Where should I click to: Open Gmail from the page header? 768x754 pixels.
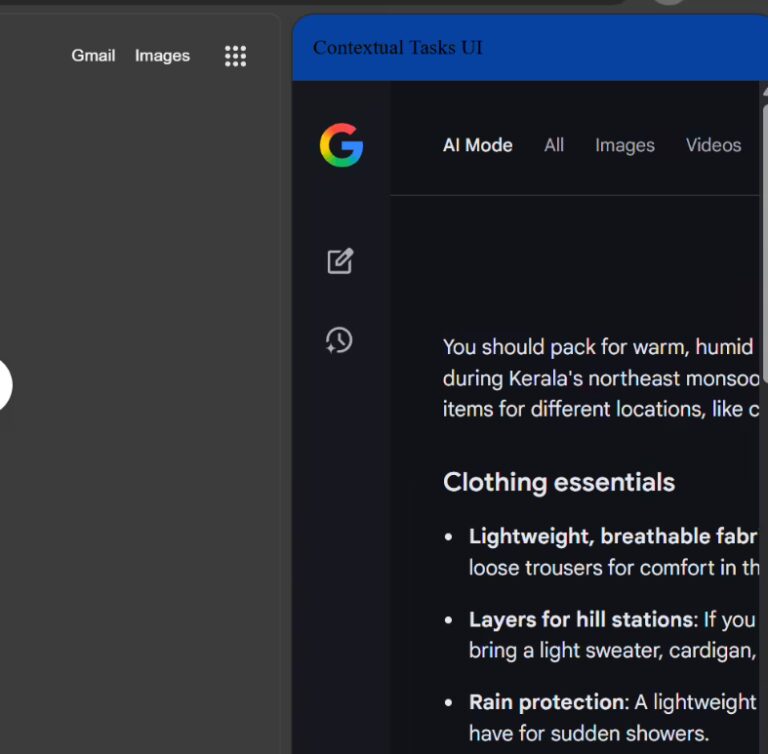pos(93,56)
